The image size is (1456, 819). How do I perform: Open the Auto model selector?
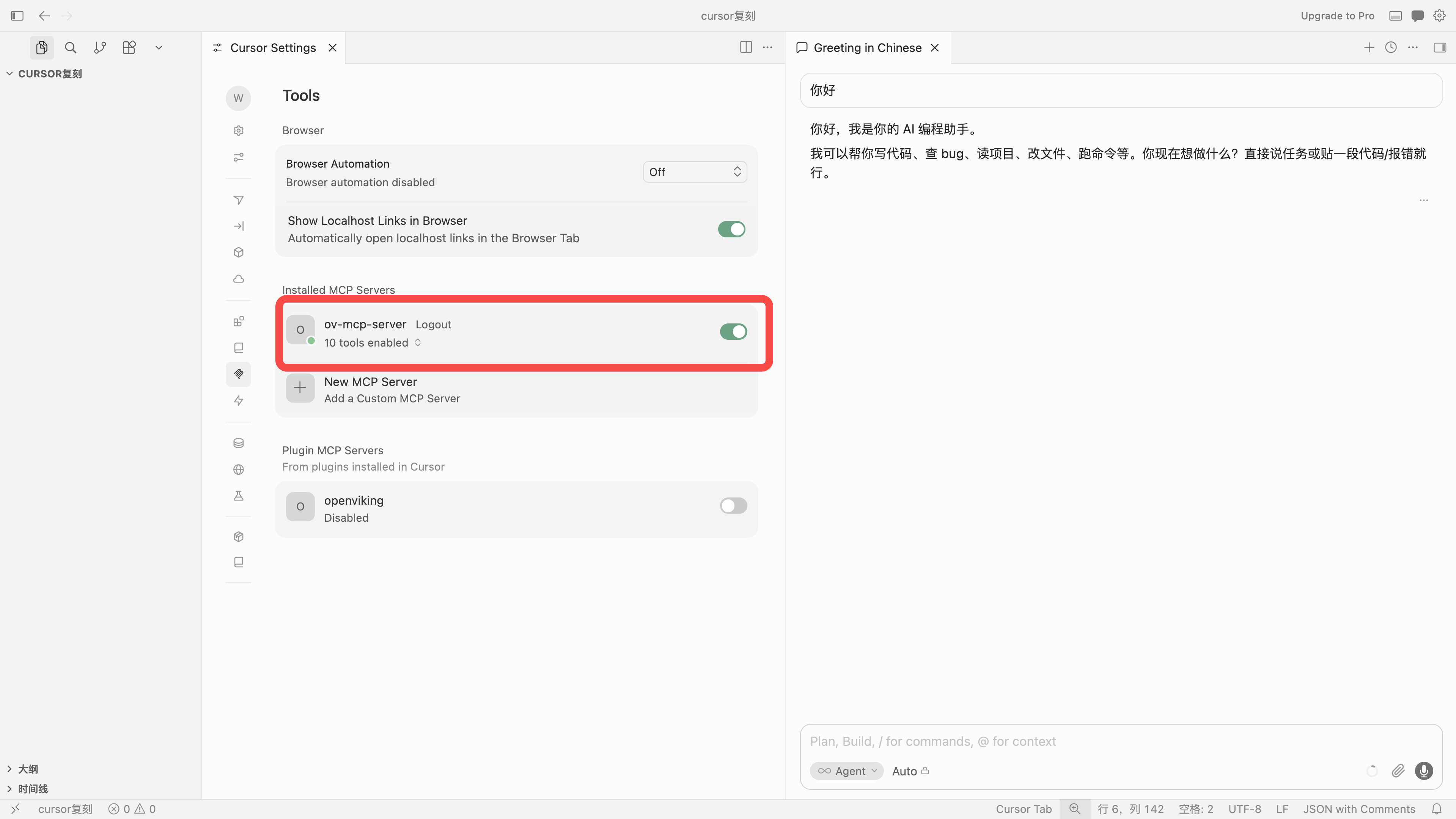pos(910,771)
